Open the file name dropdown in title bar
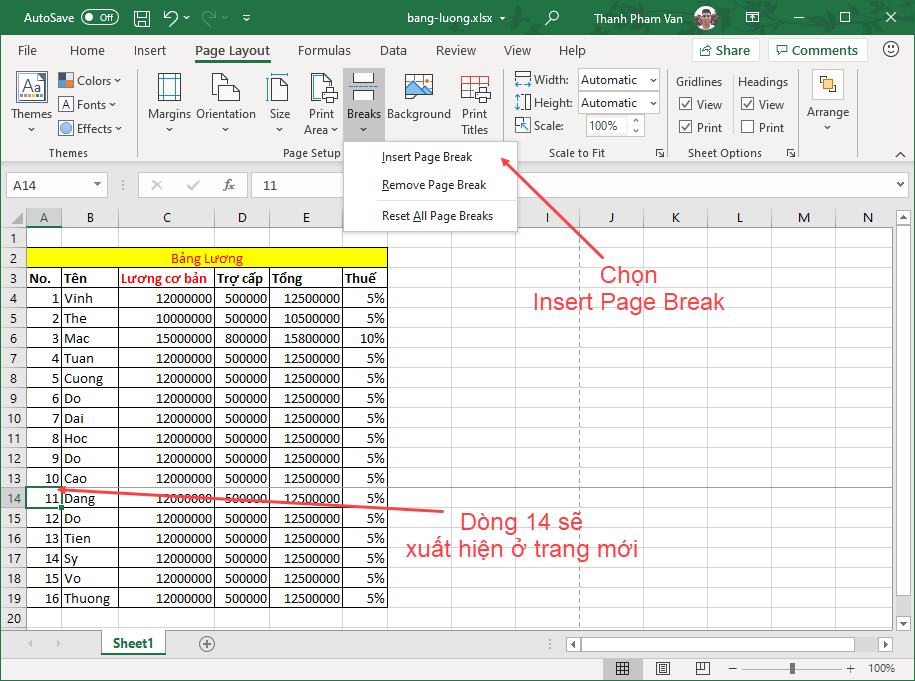This screenshot has width=915, height=681. point(502,18)
